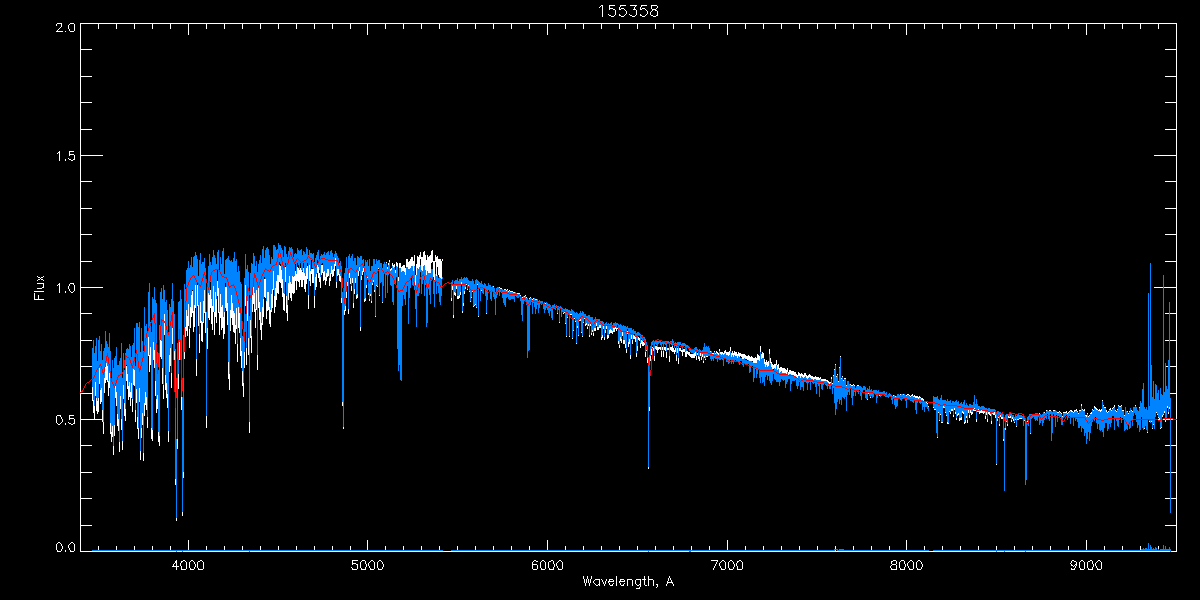Select the 6000 x-axis tick label

(x=547, y=564)
